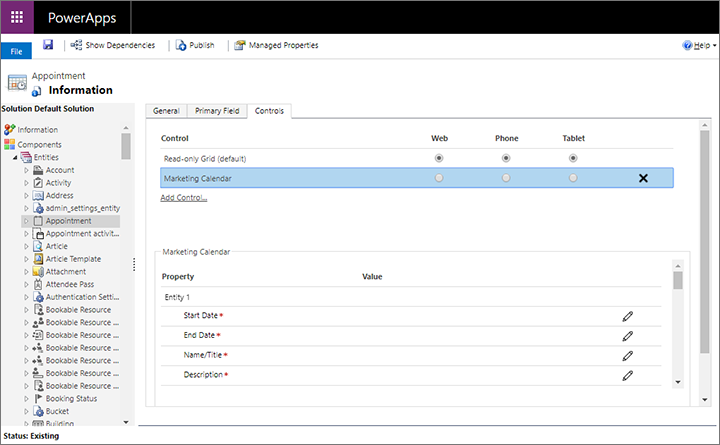Viewport: 720px width, 445px height.
Task: Edit the Start Date property pencil
Action: pos(627,316)
